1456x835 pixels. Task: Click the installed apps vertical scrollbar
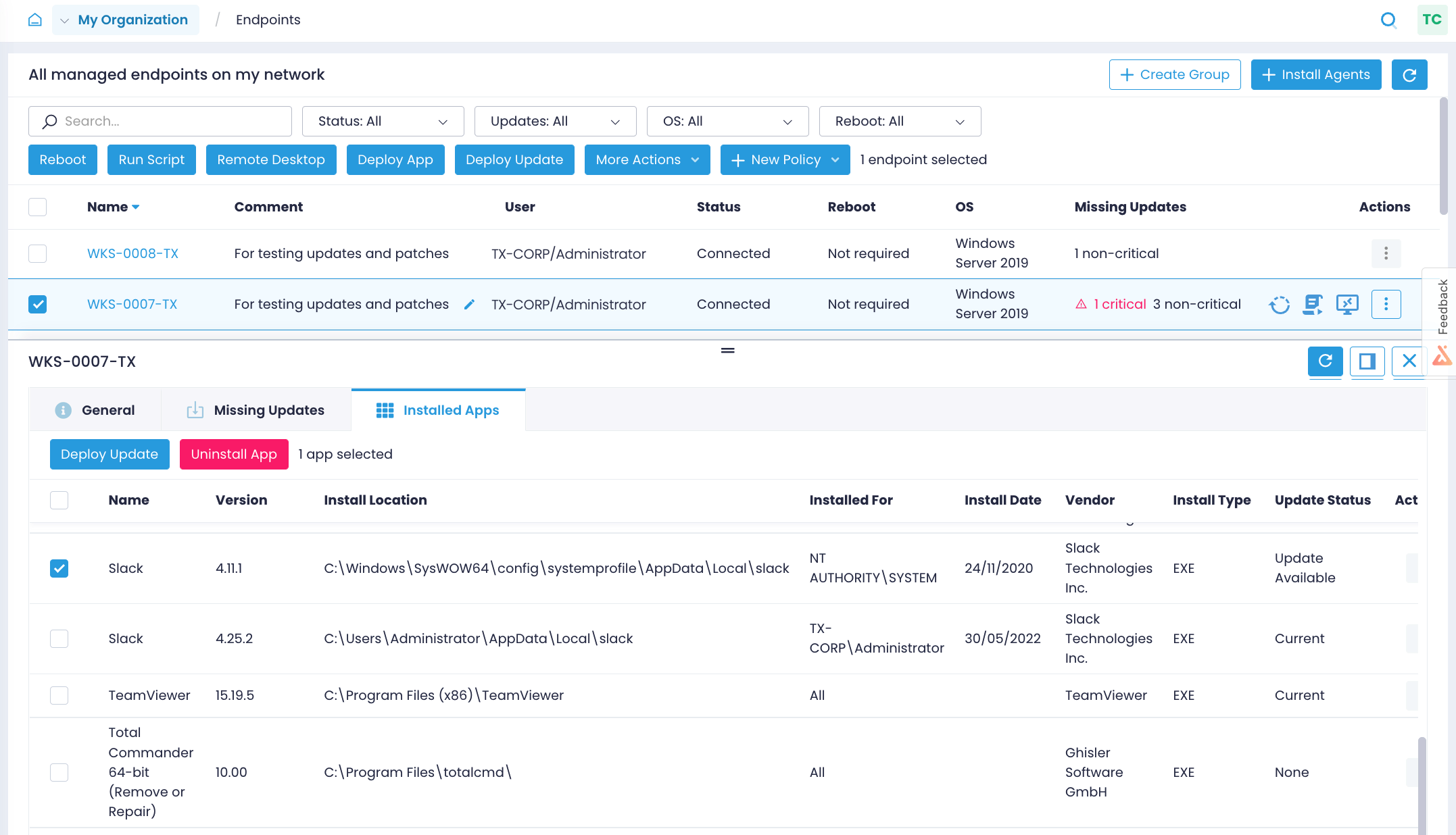(1422, 785)
